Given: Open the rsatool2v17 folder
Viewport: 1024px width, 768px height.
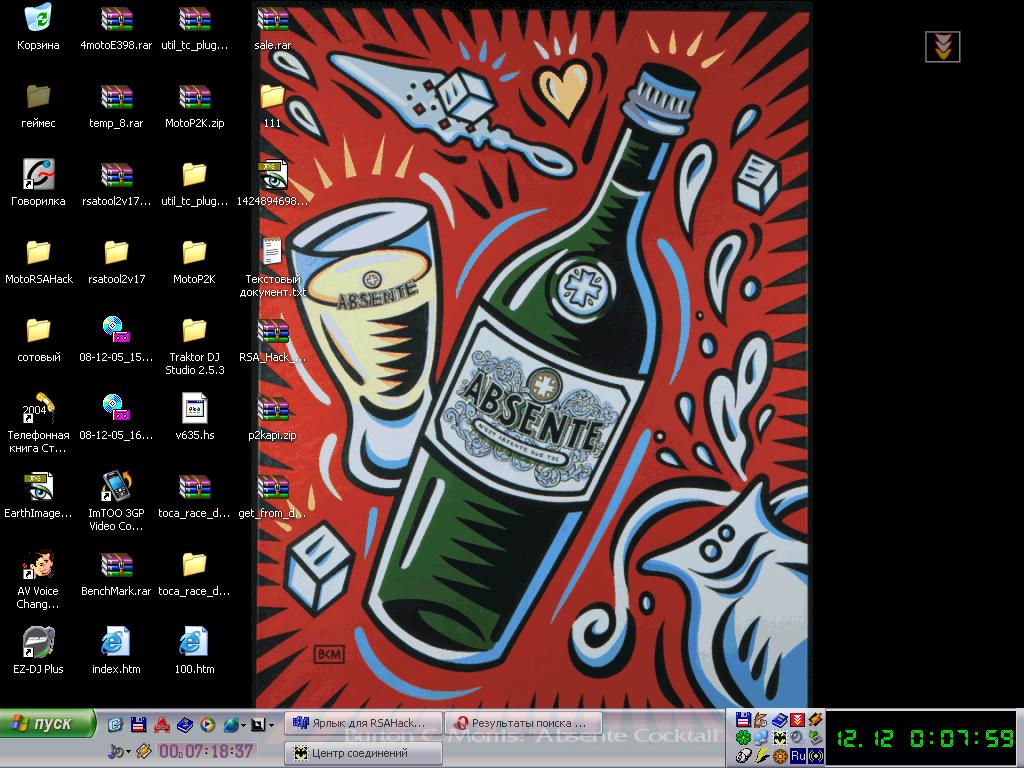Looking at the screenshot, I should point(116,260).
